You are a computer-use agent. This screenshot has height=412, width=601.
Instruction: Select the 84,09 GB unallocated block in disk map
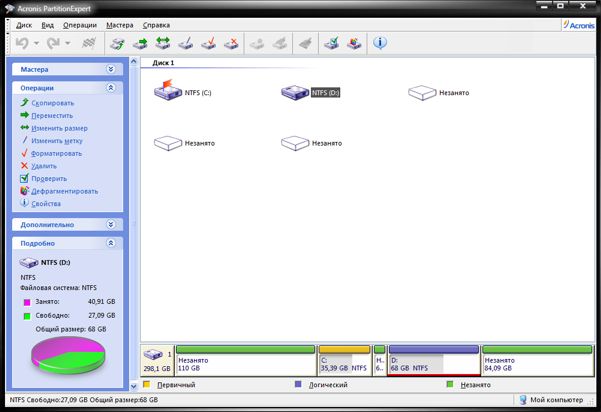536,362
